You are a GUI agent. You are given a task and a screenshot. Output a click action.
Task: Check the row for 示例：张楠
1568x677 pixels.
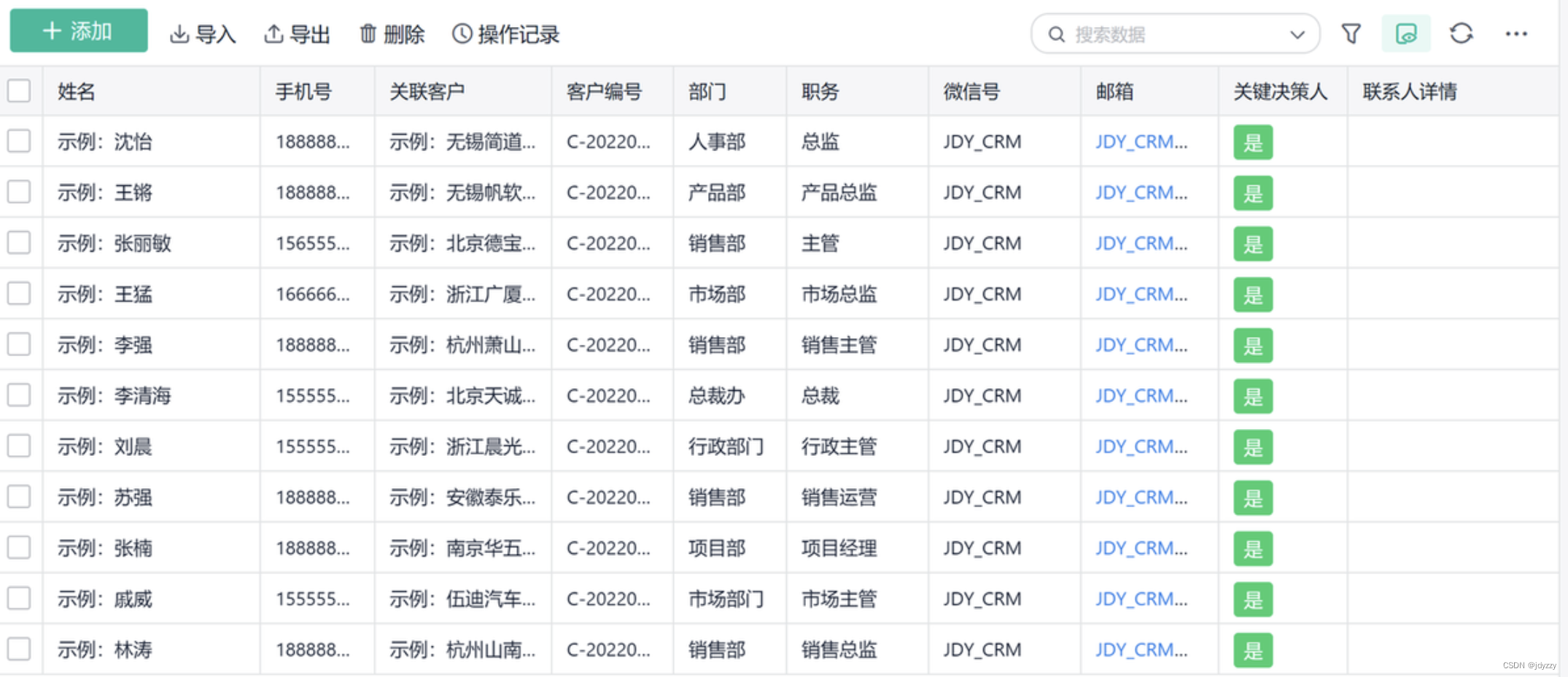point(19,547)
